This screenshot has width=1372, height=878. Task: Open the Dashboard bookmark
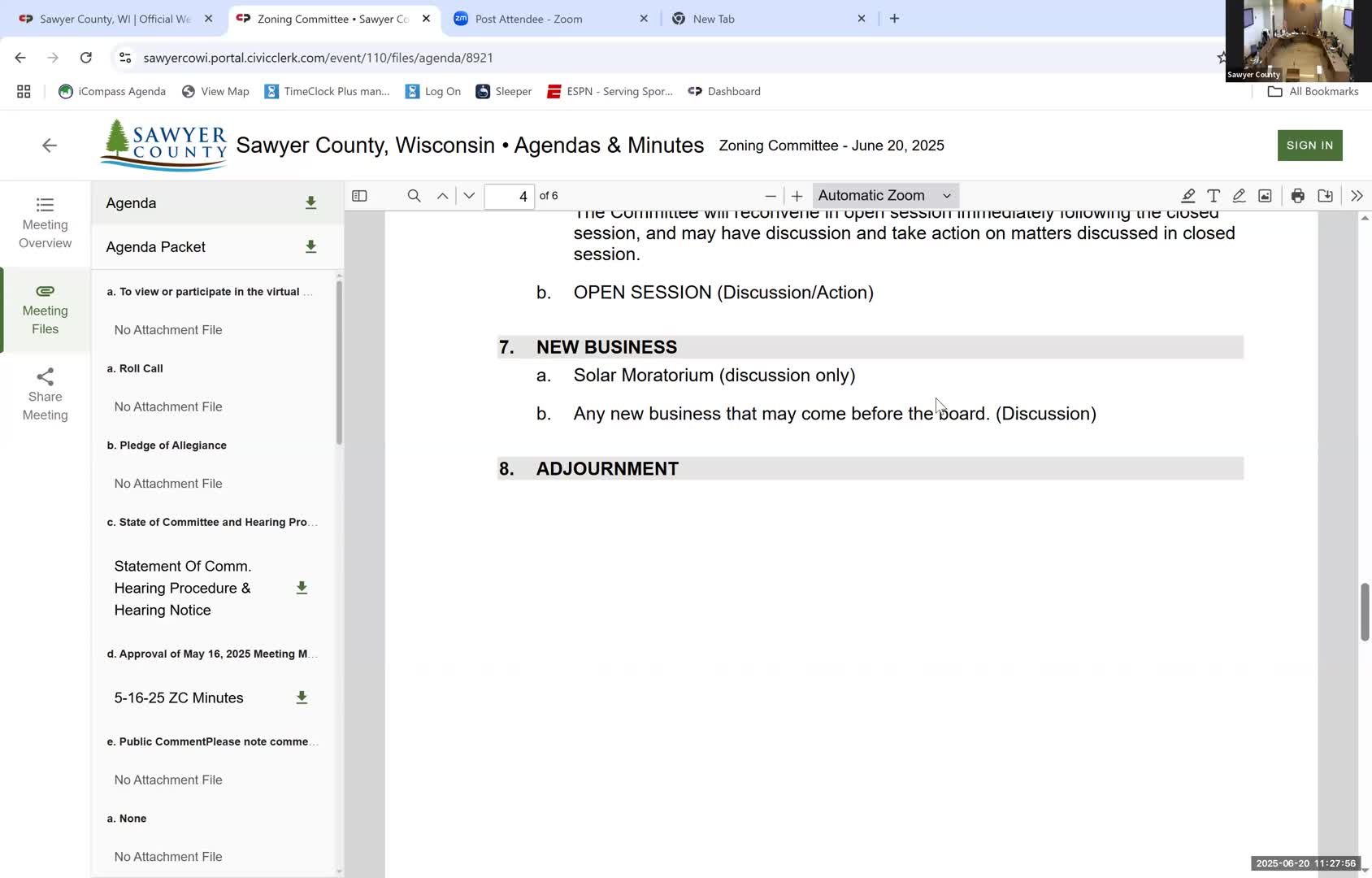[x=724, y=92]
